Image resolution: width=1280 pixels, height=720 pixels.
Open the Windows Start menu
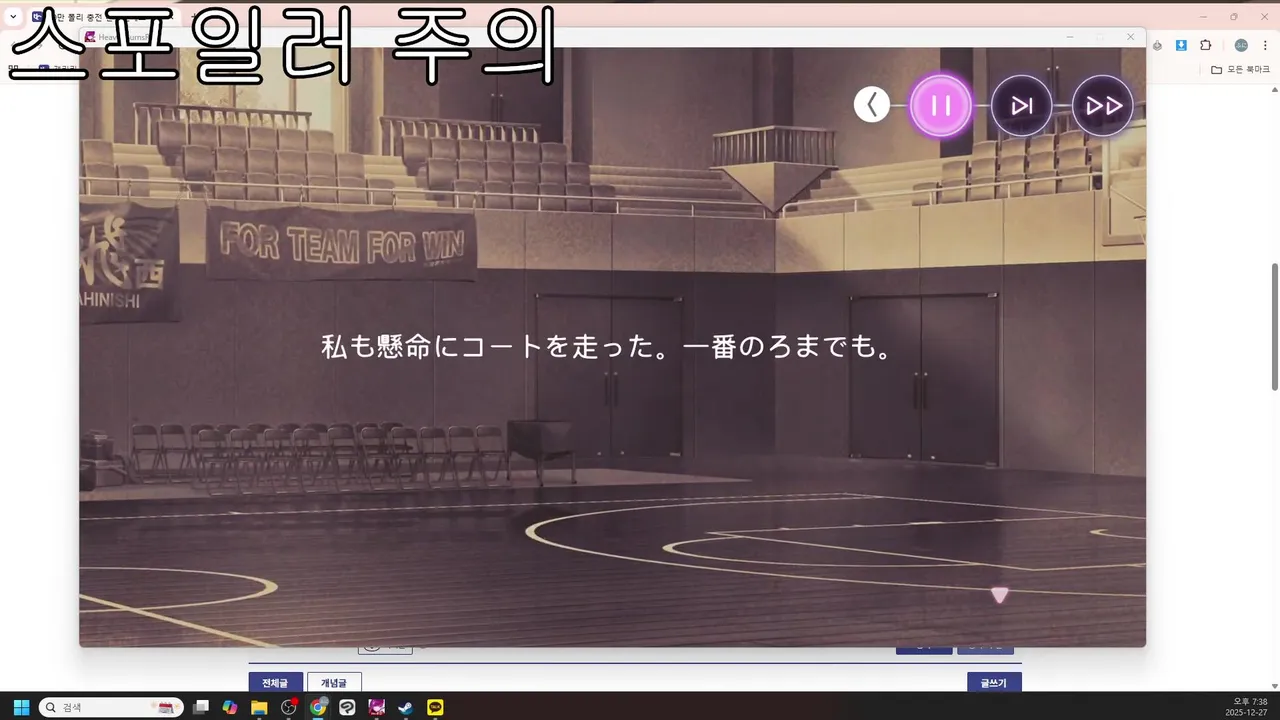(x=20, y=707)
